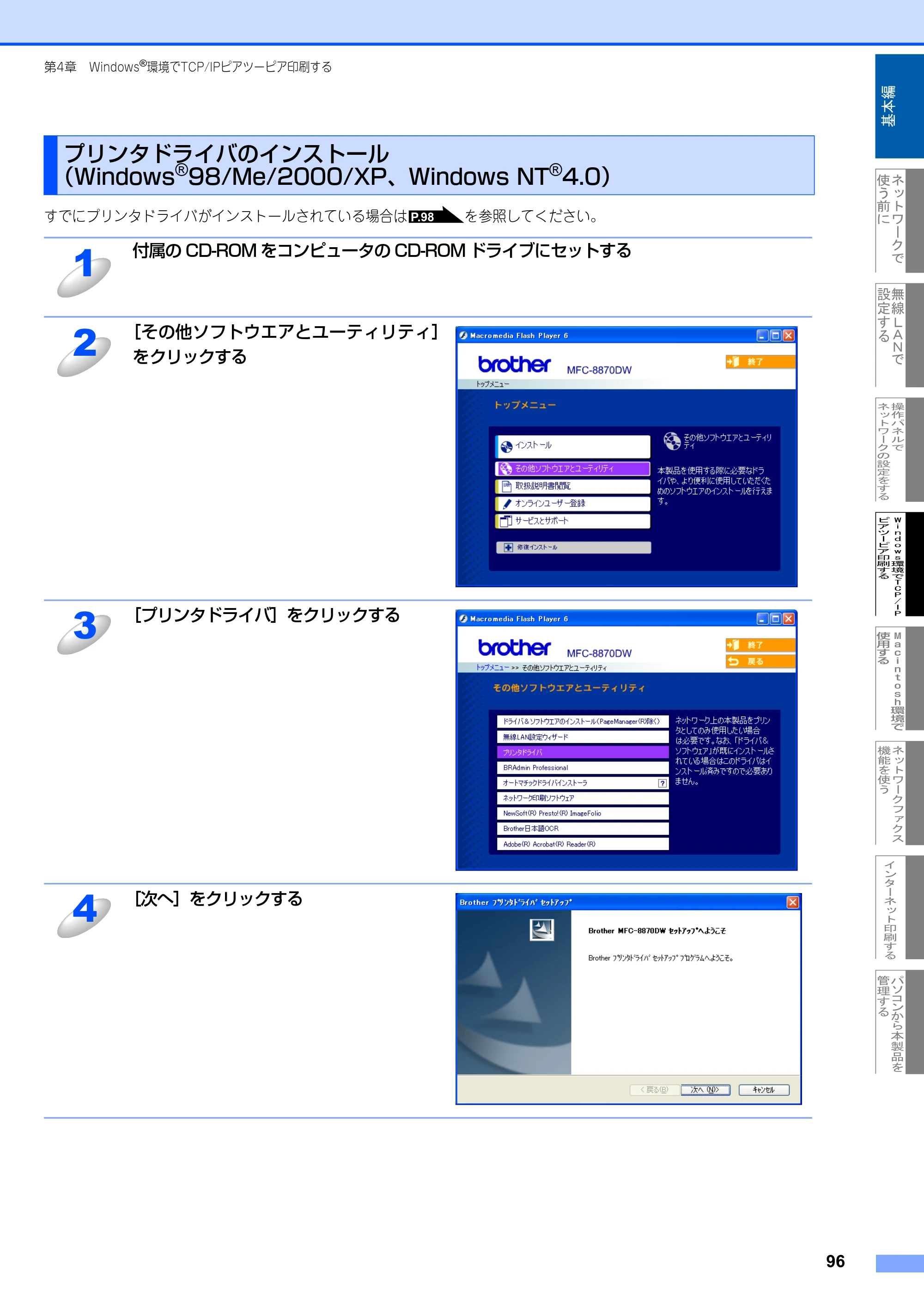Viewport: 924px width, 1308px height.
Task: Minimize the second Macromedia Flash Player window
Action: click(762, 619)
